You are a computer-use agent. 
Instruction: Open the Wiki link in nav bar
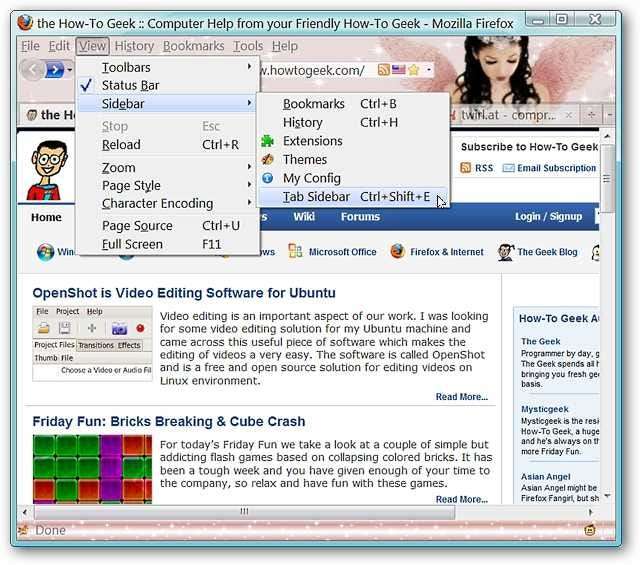(x=304, y=217)
